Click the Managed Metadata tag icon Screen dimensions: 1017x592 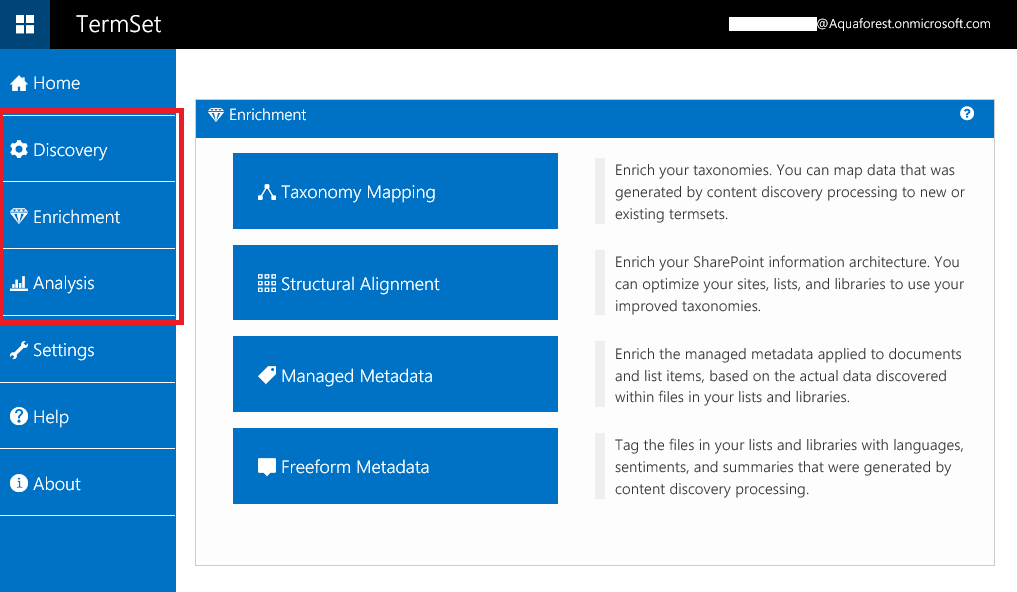266,375
